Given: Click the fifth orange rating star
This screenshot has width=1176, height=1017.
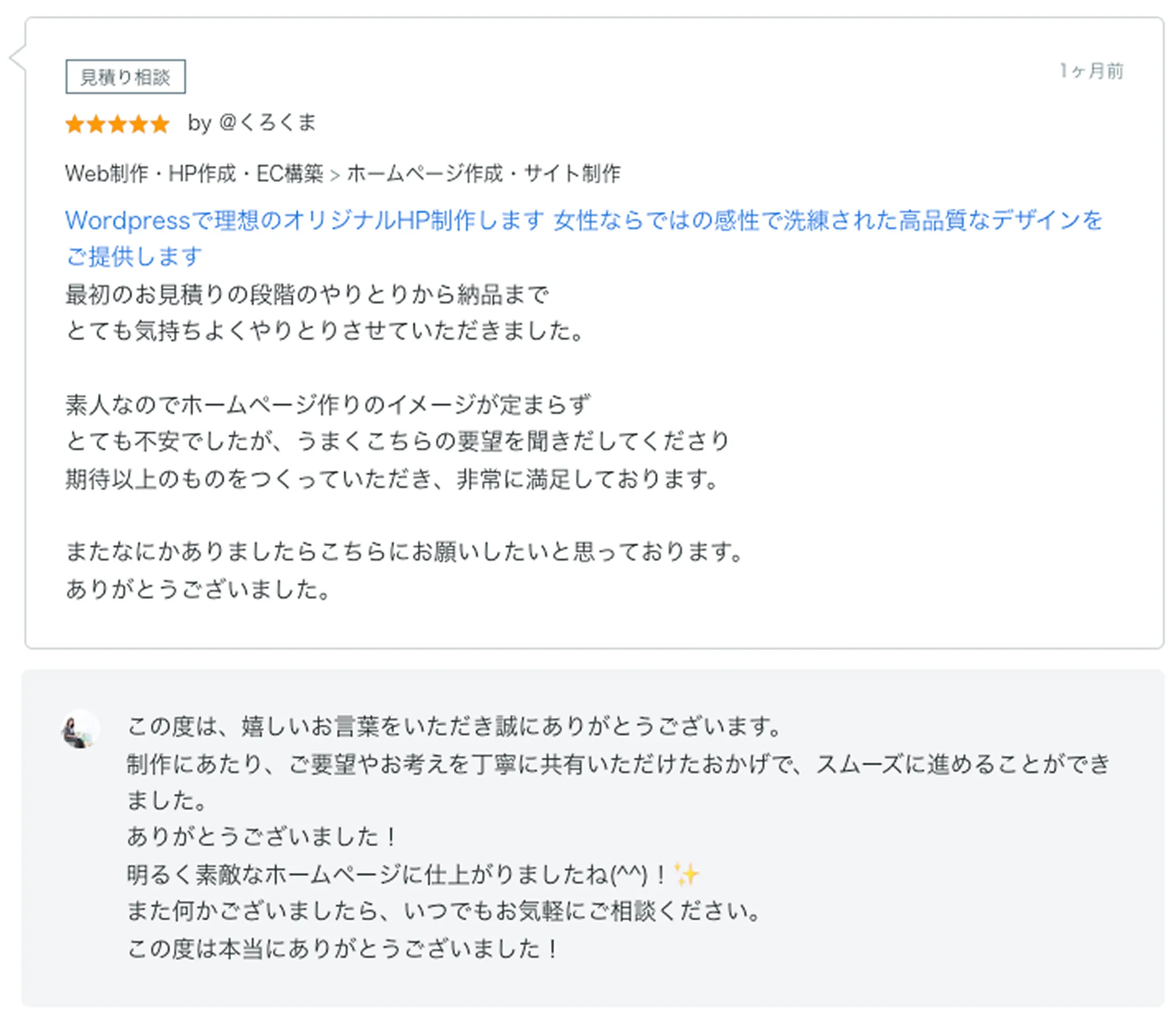Looking at the screenshot, I should pyautogui.click(x=160, y=124).
